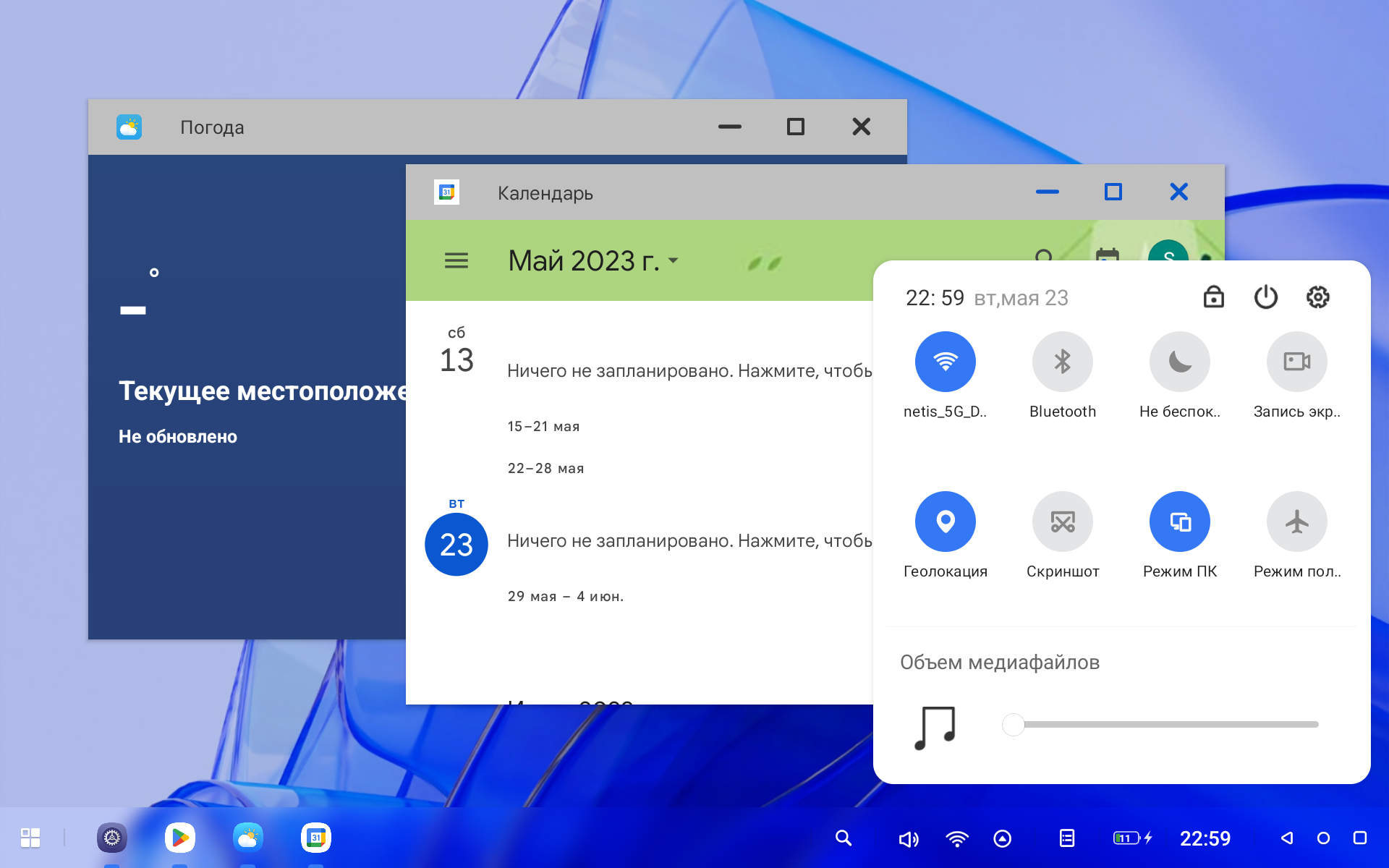Select the day 23 circle in calendar
The image size is (1389, 868).
[456, 545]
